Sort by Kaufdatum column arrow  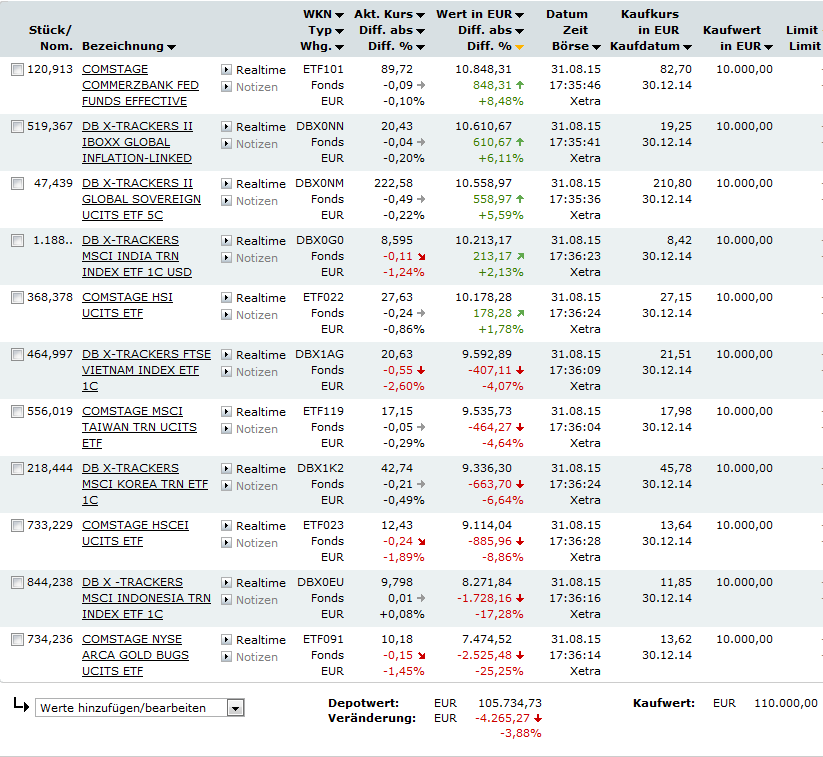tap(687, 47)
